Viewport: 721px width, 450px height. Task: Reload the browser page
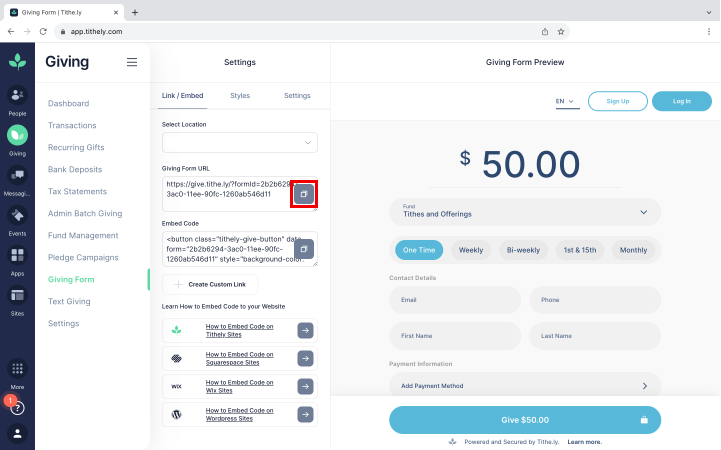[x=43, y=32]
